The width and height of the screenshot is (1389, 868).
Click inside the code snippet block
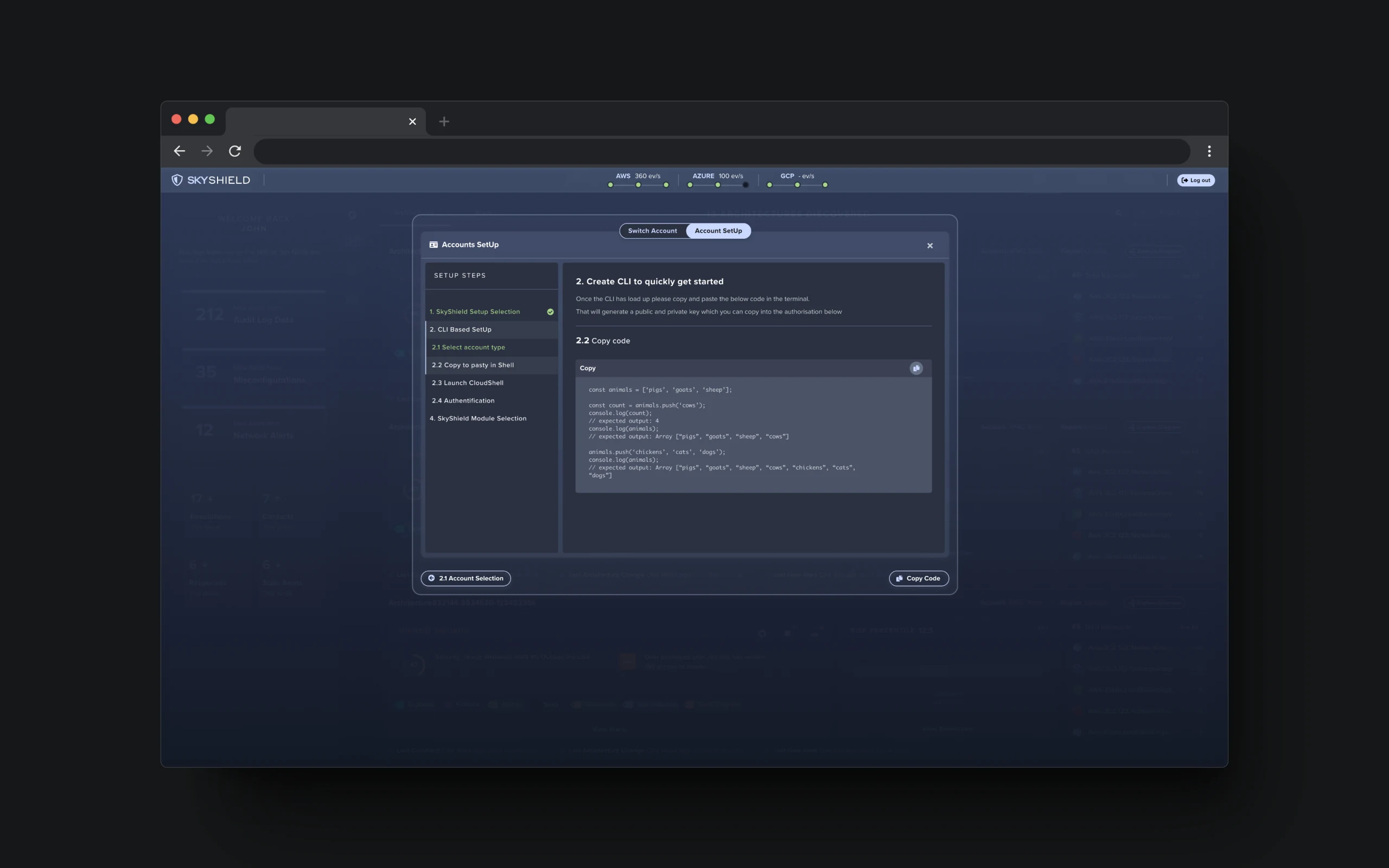[753, 435]
